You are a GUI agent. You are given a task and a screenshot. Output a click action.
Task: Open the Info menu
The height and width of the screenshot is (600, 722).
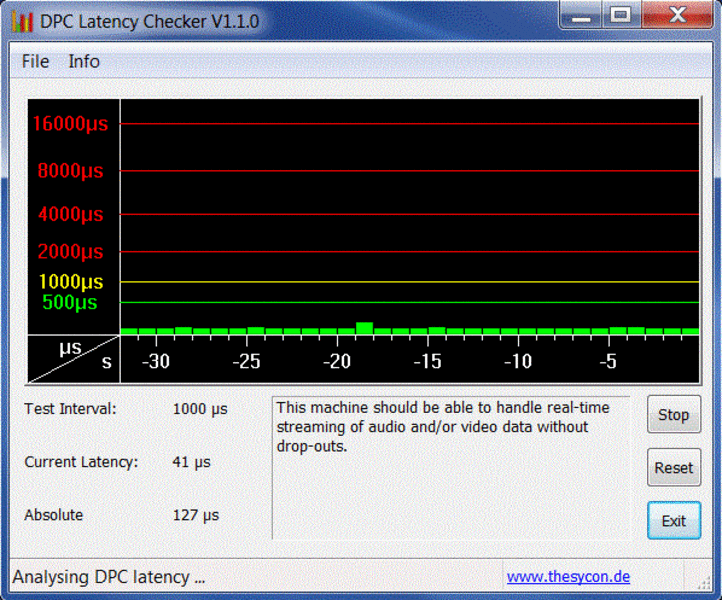click(x=84, y=61)
